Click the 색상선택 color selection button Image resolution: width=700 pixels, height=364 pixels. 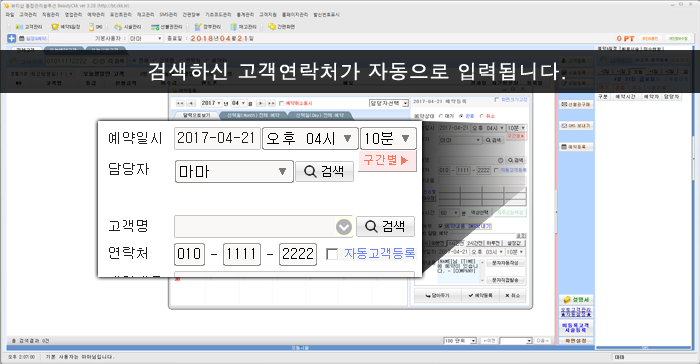pos(479,213)
